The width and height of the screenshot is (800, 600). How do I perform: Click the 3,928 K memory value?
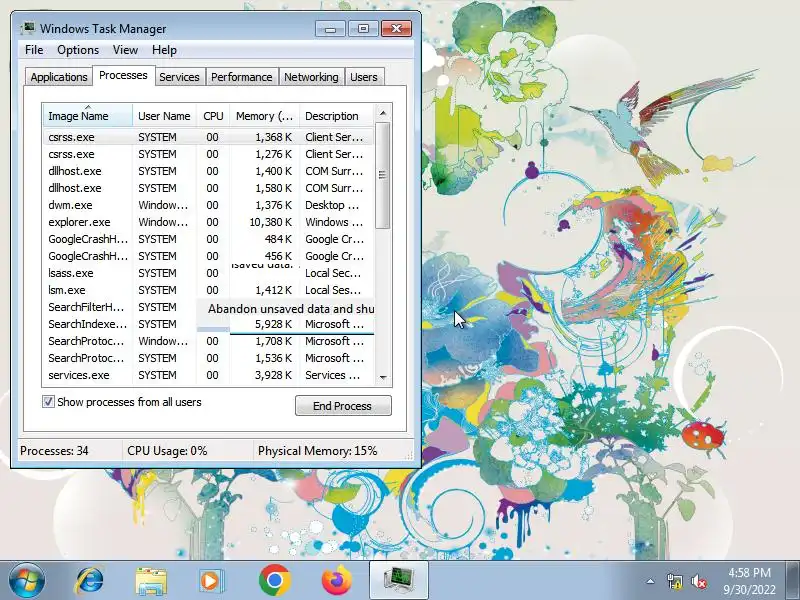[273, 376]
